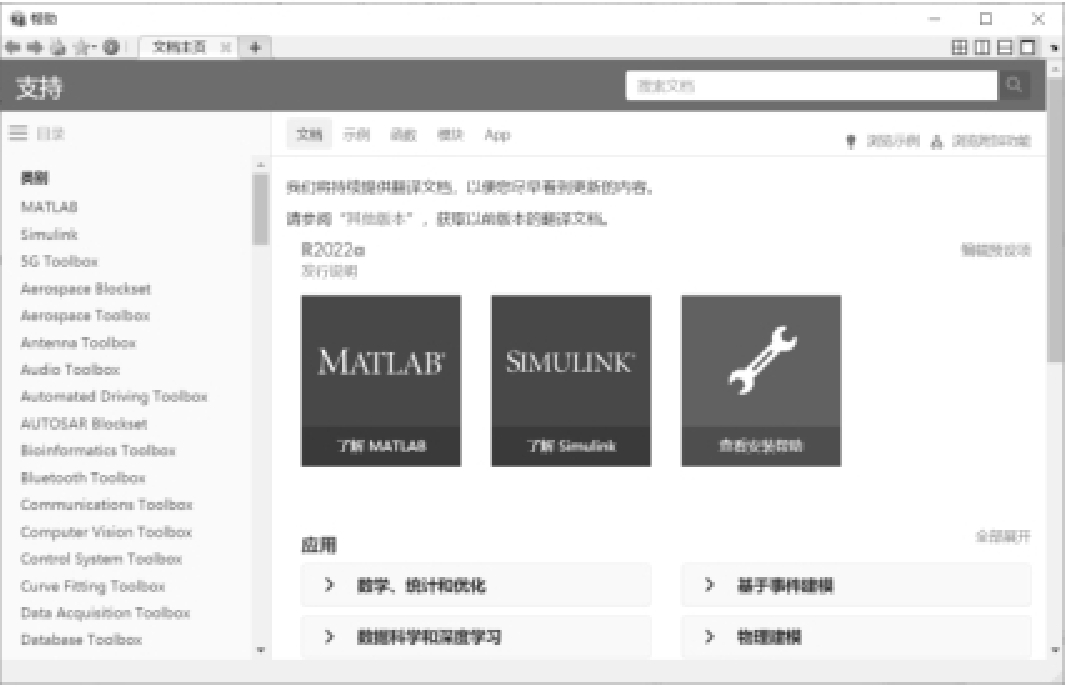
Task: Switch to four-pane grid tile layout
Action: (959, 47)
